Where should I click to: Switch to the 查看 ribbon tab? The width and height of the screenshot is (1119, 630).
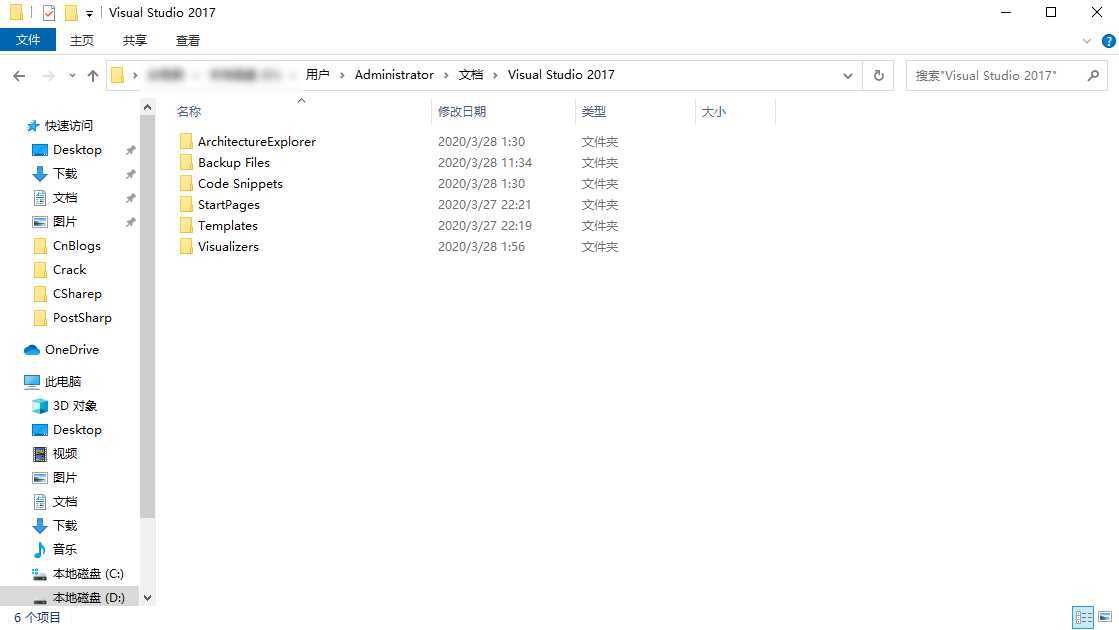pos(188,41)
